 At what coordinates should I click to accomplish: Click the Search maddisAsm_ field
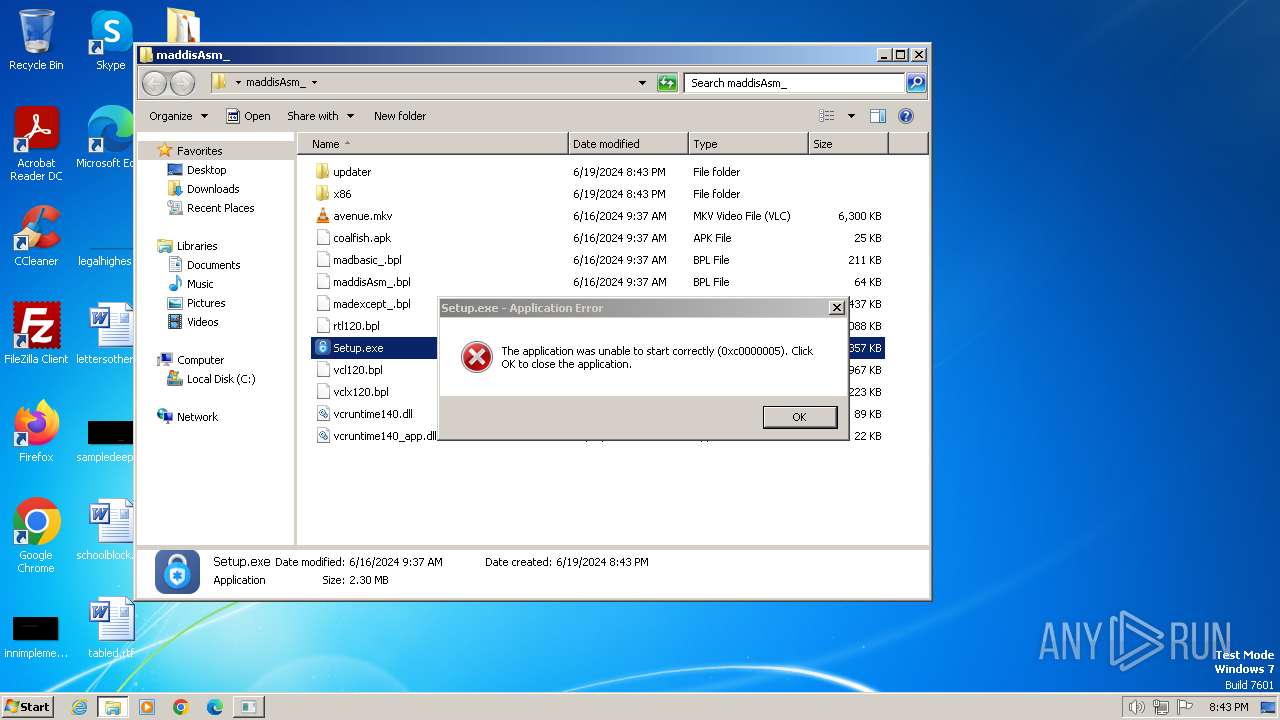coord(795,83)
